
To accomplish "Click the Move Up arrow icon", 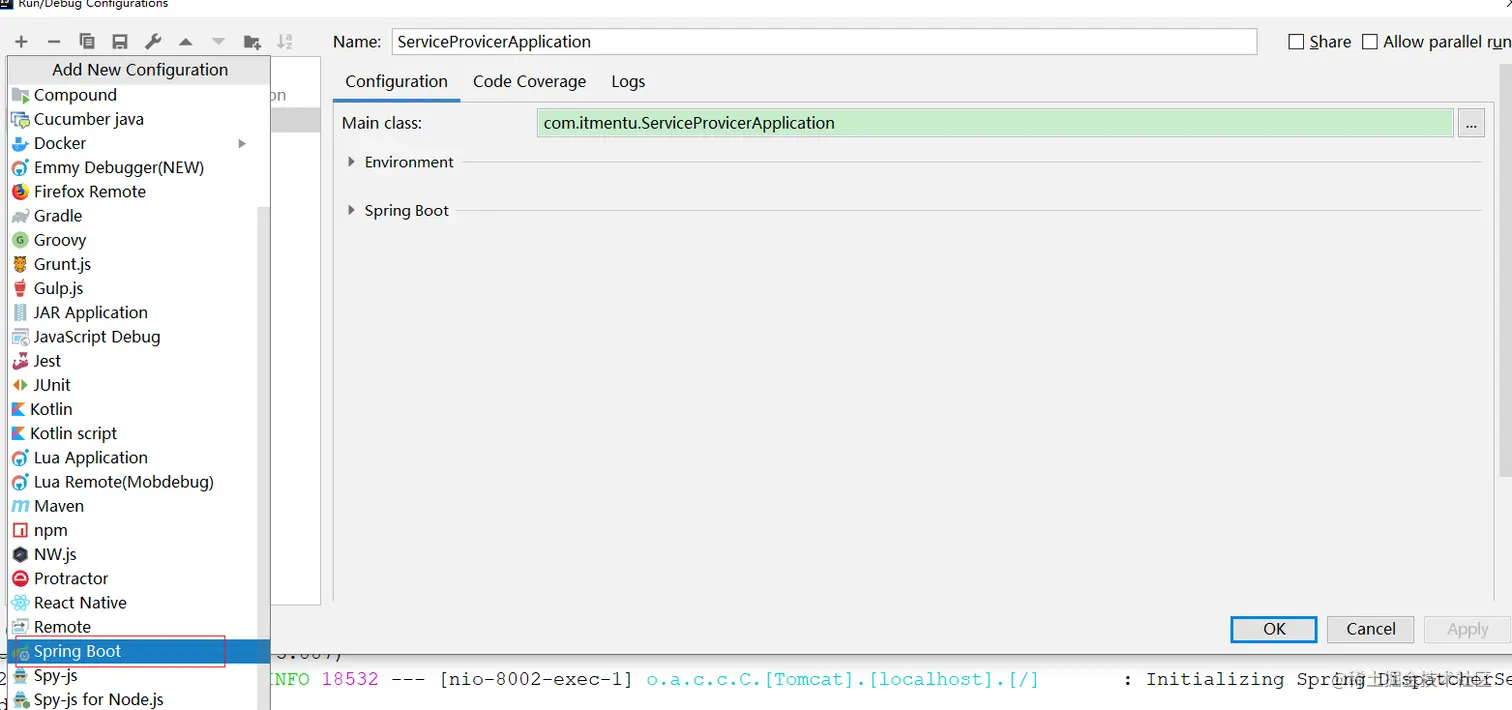I will pyautogui.click(x=186, y=41).
